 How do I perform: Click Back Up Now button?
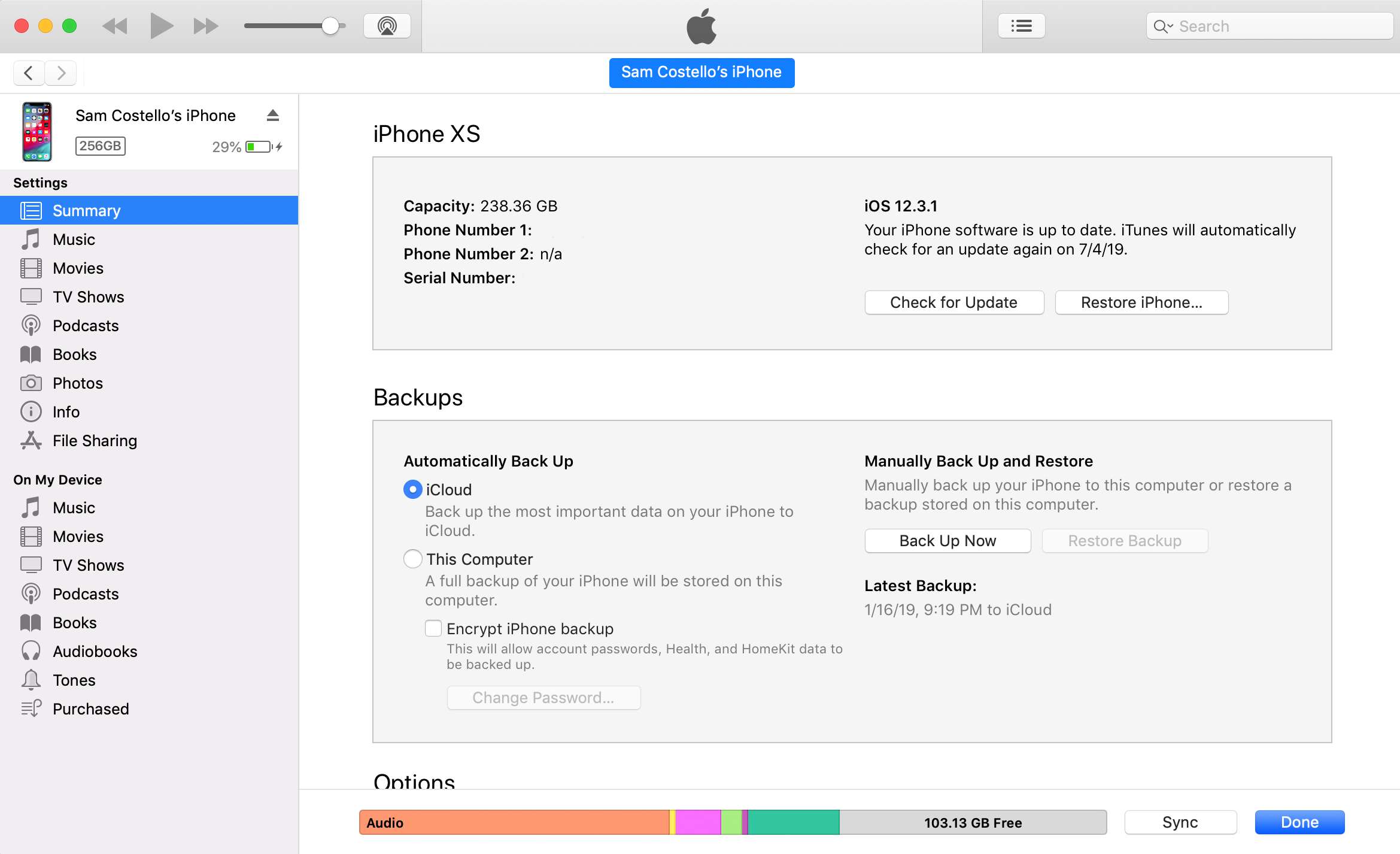tap(947, 541)
